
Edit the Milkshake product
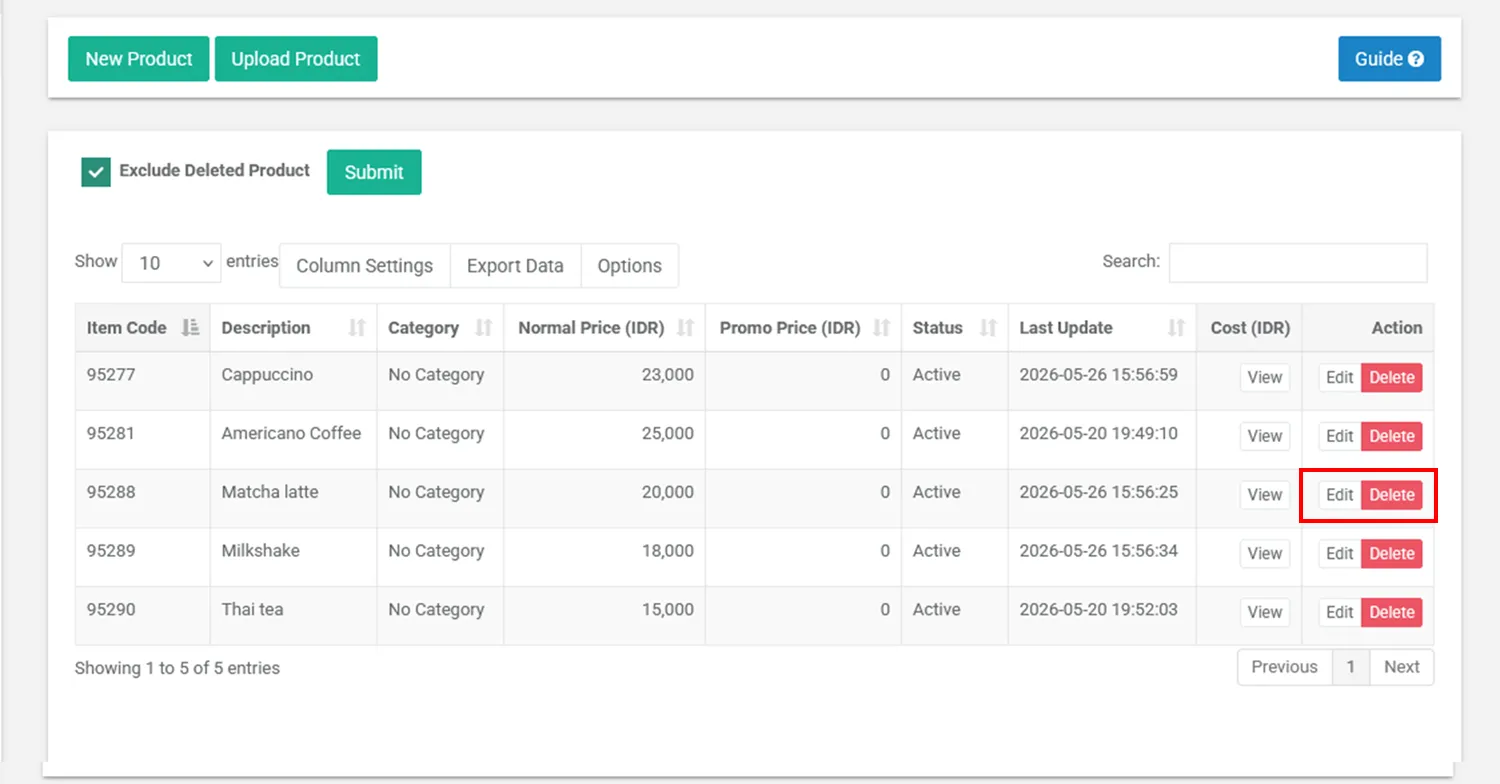pyautogui.click(x=1339, y=554)
